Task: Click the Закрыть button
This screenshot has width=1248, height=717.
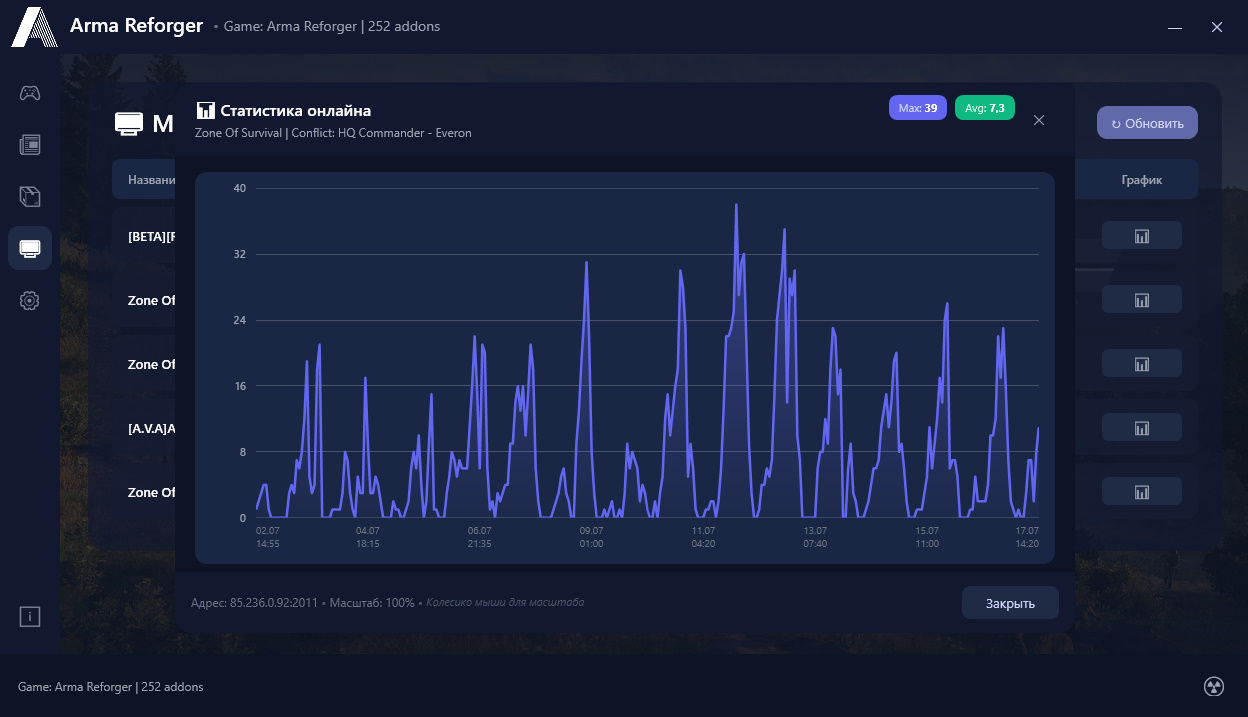Action: [1010, 603]
